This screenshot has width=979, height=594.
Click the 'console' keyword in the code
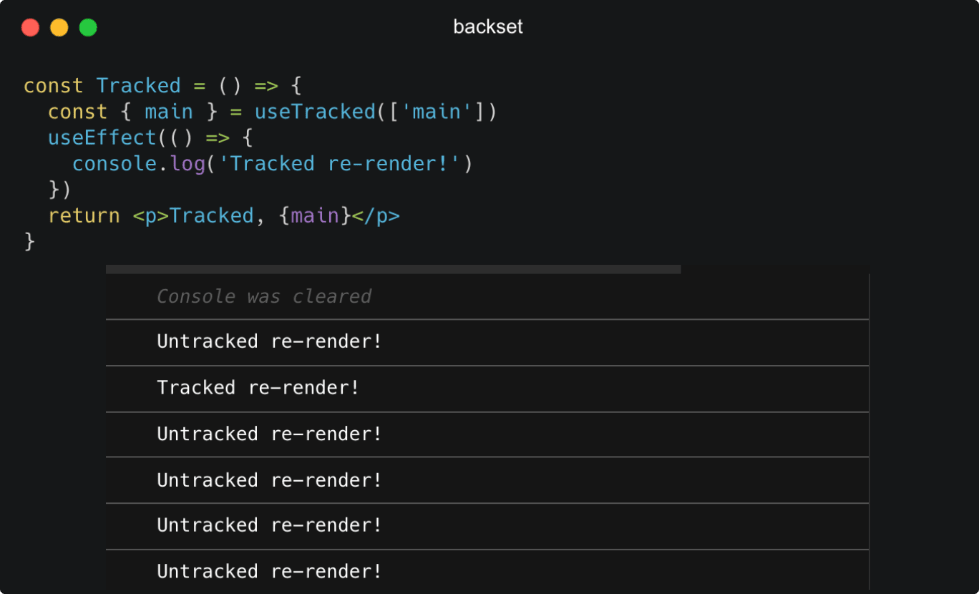pyautogui.click(x=114, y=164)
